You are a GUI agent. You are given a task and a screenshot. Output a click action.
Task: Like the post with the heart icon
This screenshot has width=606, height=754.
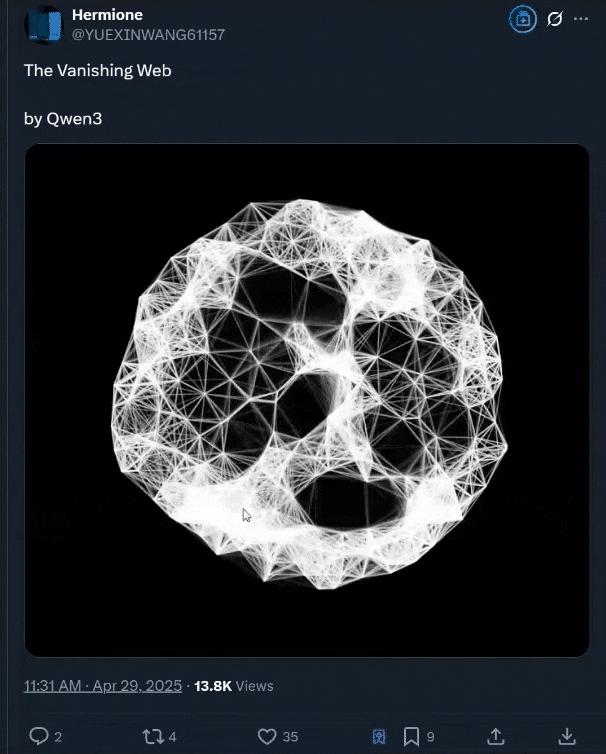pyautogui.click(x=267, y=736)
